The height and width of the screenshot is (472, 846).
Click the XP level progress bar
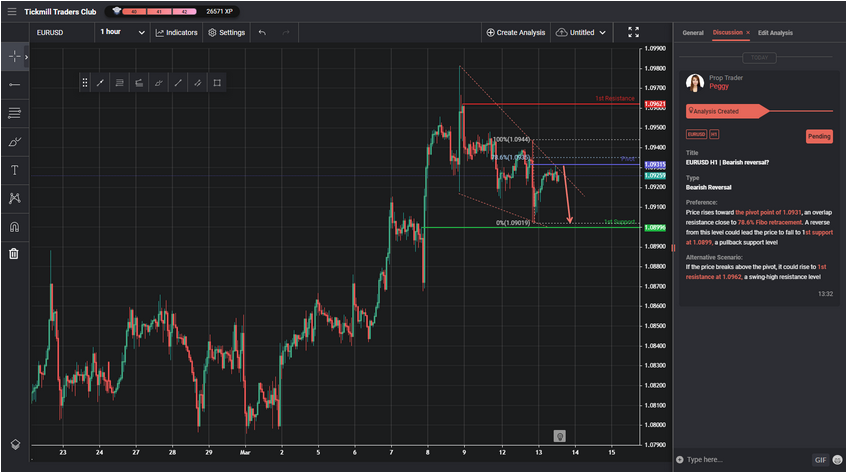click(x=160, y=11)
